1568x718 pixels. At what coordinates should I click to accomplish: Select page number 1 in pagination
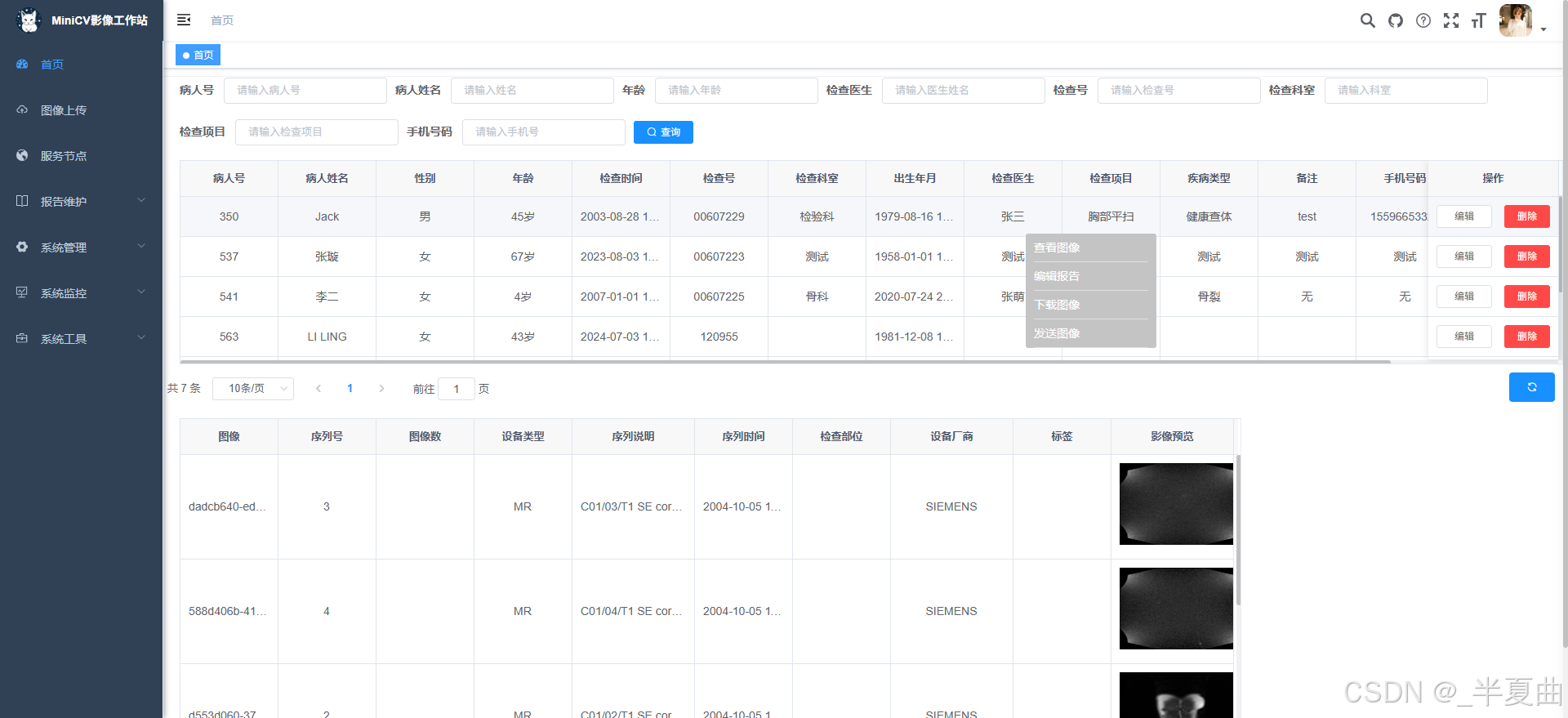point(350,389)
